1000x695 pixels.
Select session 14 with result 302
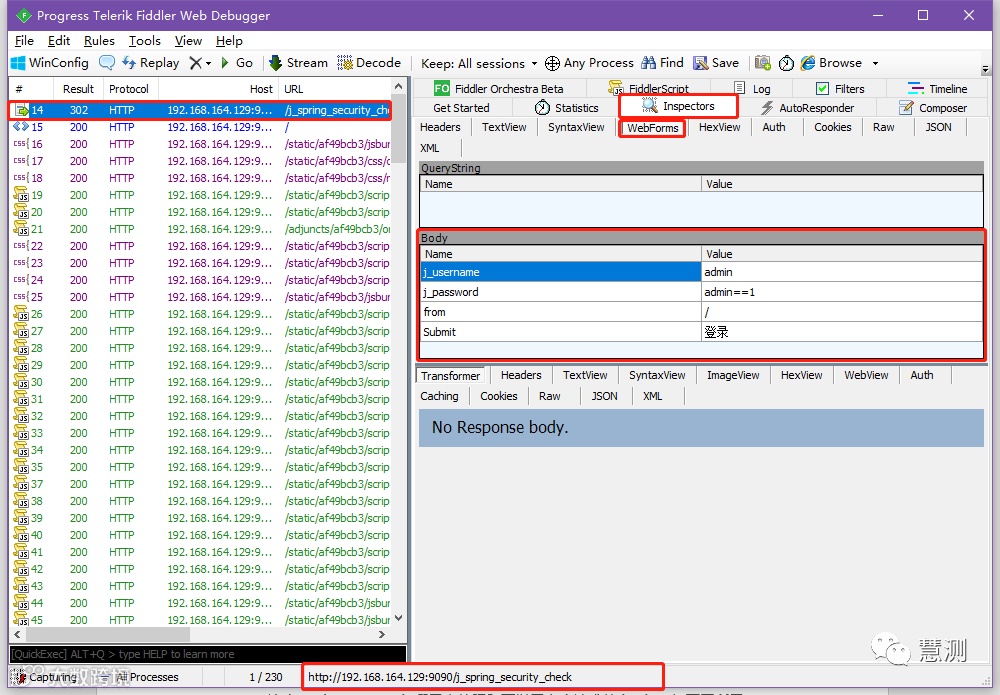(x=200, y=110)
